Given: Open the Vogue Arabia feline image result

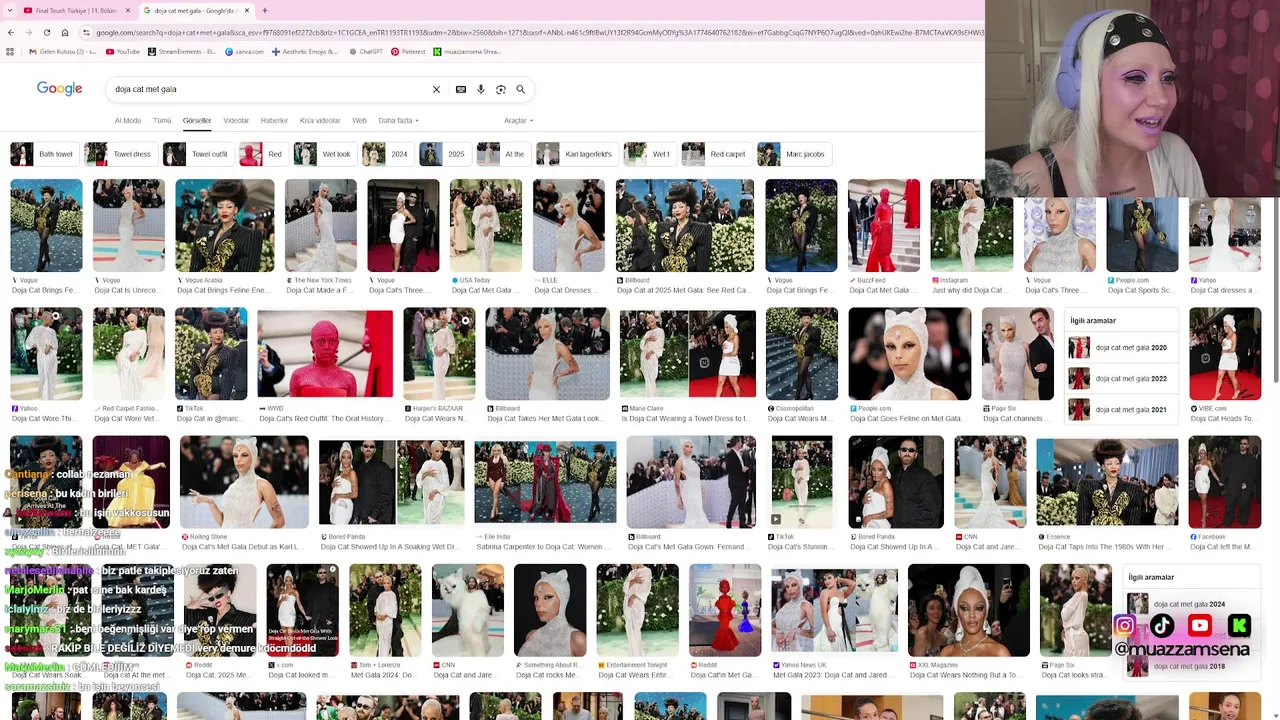Looking at the screenshot, I should click(224, 226).
